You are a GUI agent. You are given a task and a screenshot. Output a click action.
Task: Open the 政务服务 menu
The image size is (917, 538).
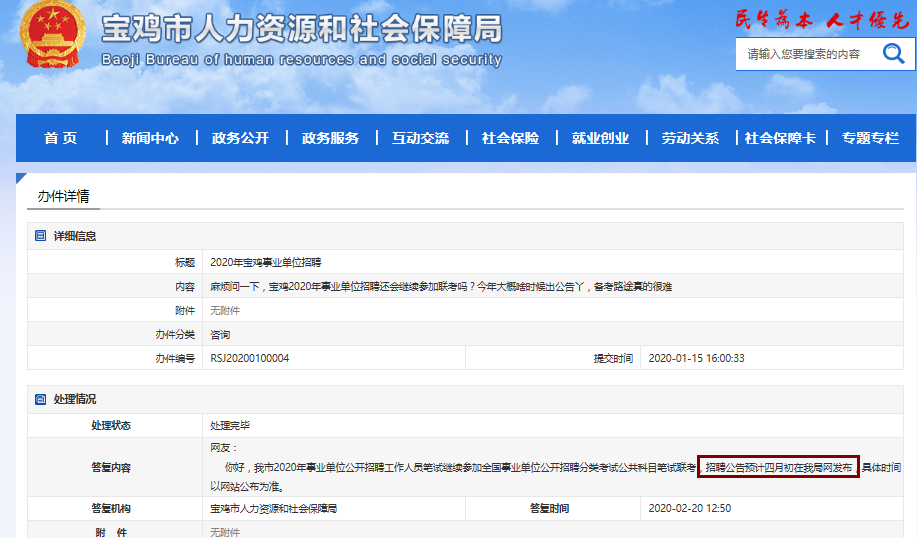coord(330,138)
